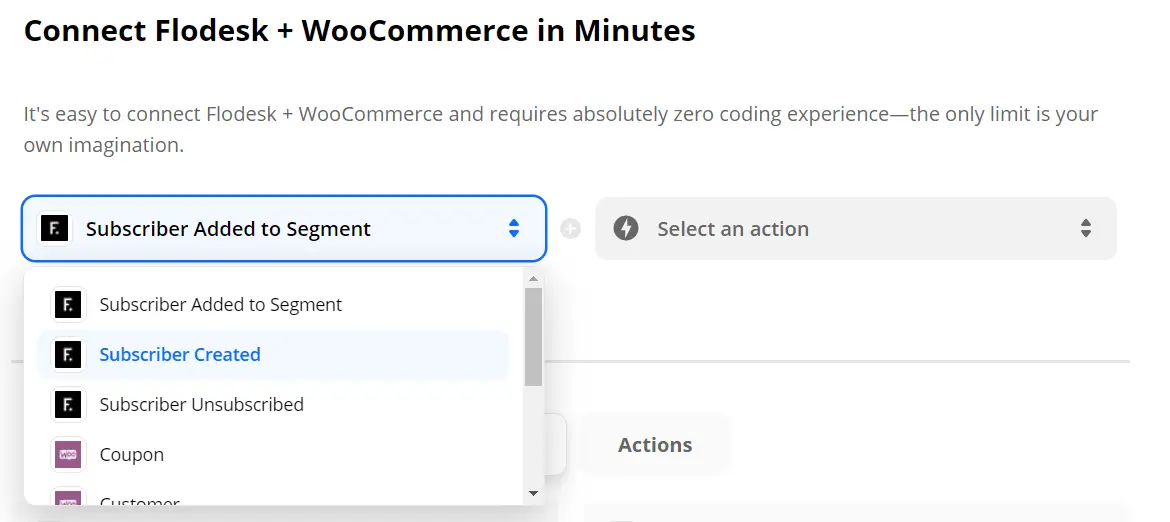Click Flodesk icon beside Subscriber Added to Segment option
The height and width of the screenshot is (522, 1170).
[x=68, y=304]
